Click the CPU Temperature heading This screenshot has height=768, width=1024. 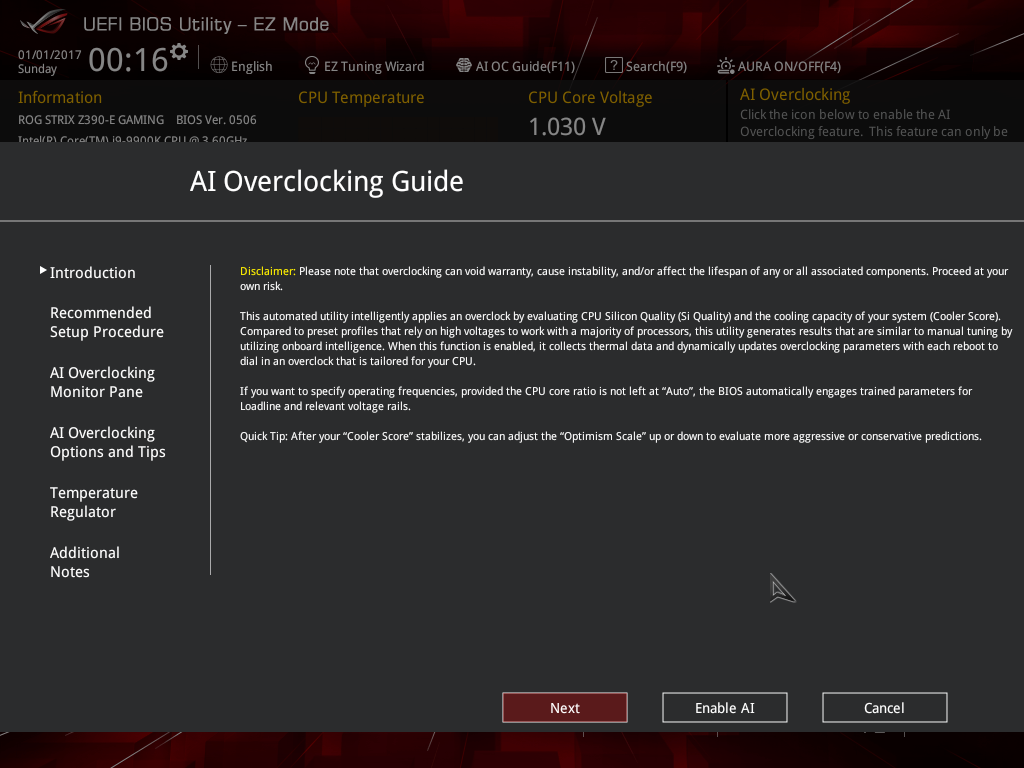tap(361, 97)
